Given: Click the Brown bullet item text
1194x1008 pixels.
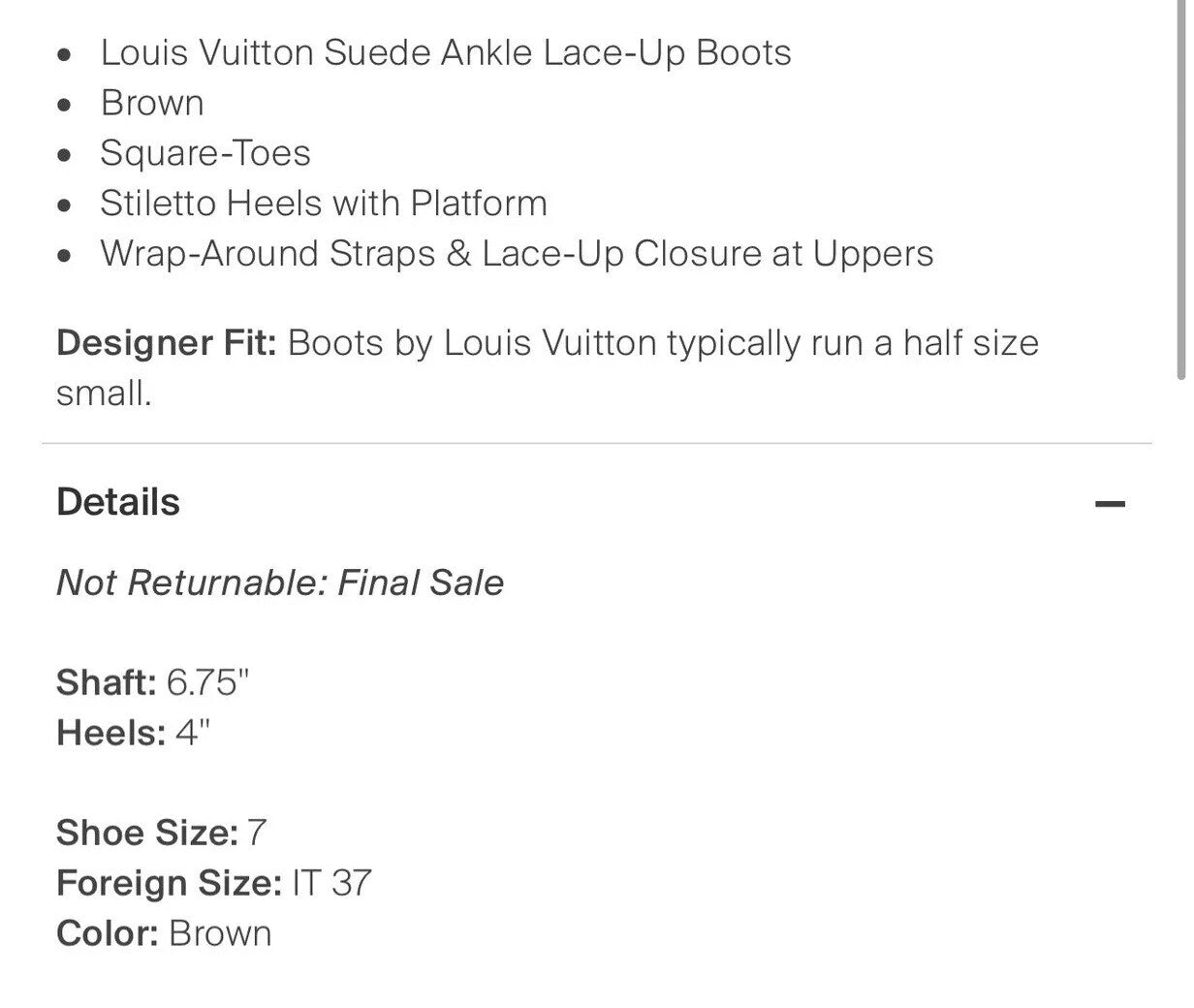Looking at the screenshot, I should point(152,103).
